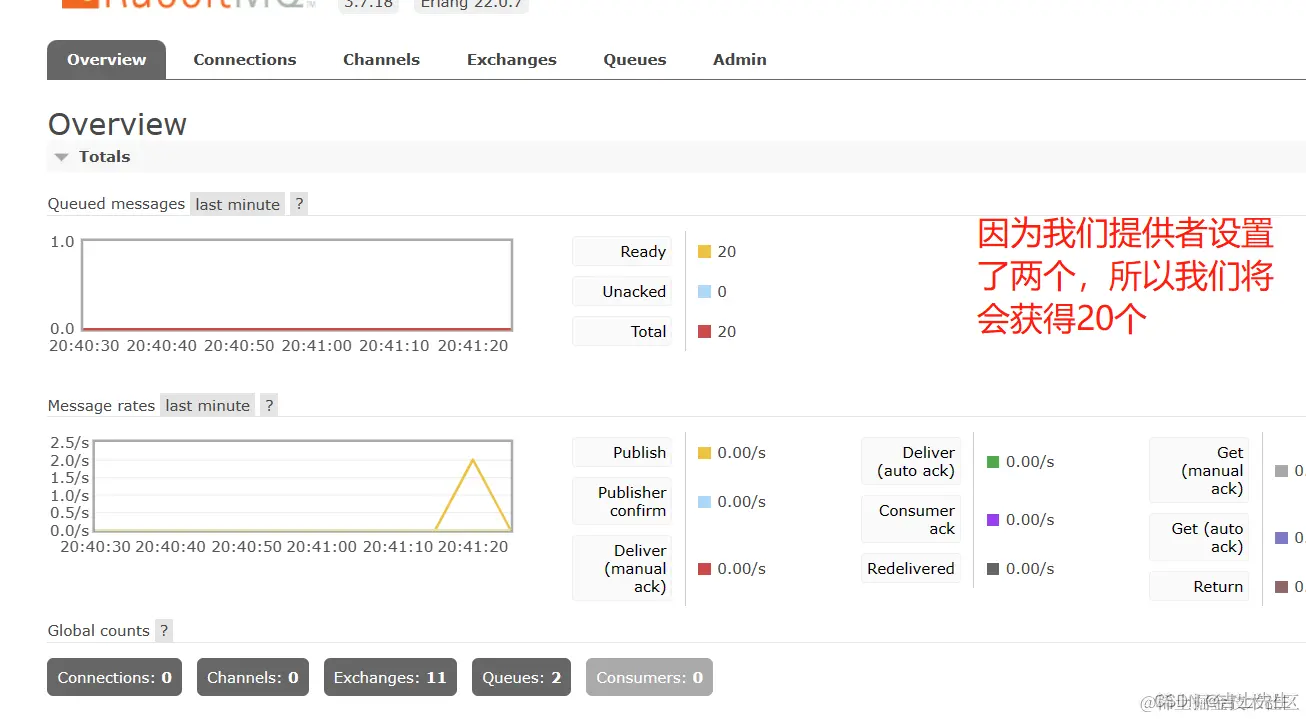Open help for Message rates
This screenshot has height=719, width=1306.
coord(269,405)
